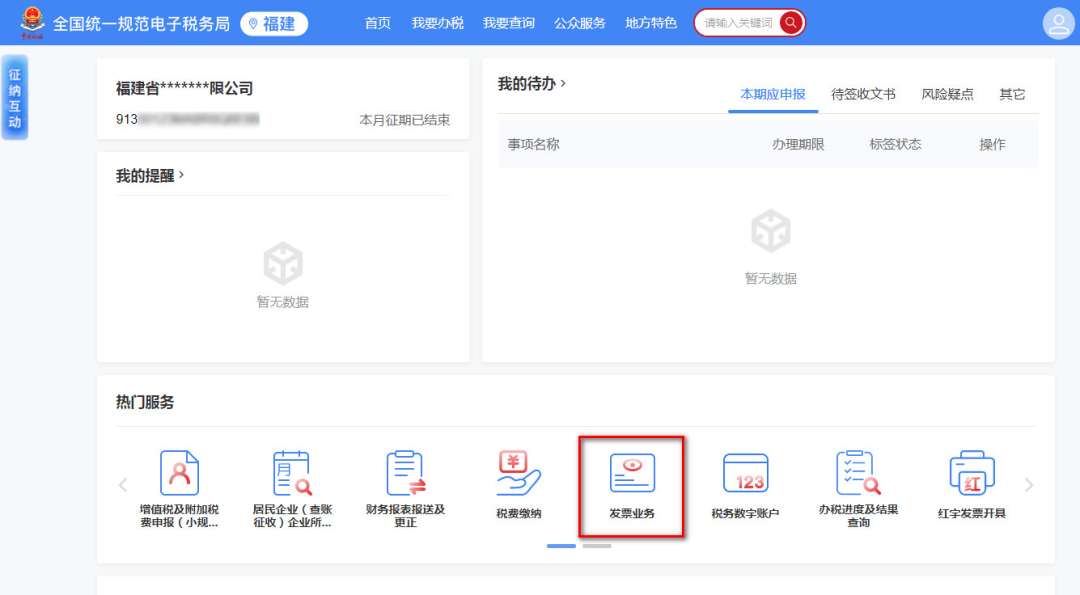
Task: Open 增值税及附加税费申报 service icon
Action: [x=179, y=474]
